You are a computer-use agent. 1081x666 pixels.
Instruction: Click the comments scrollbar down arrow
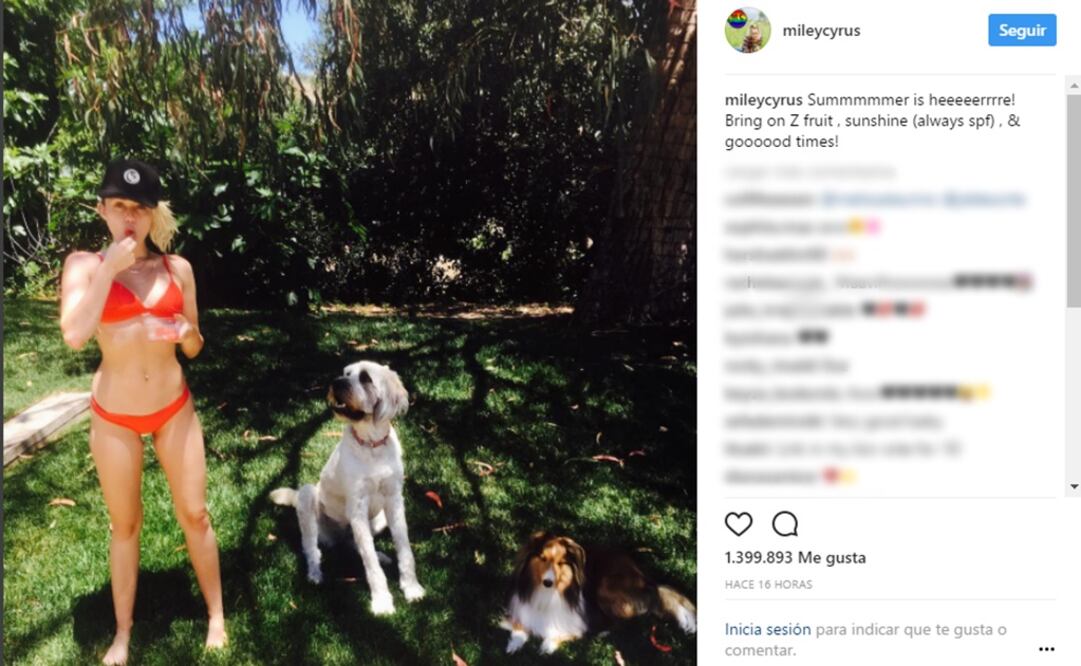(1073, 487)
